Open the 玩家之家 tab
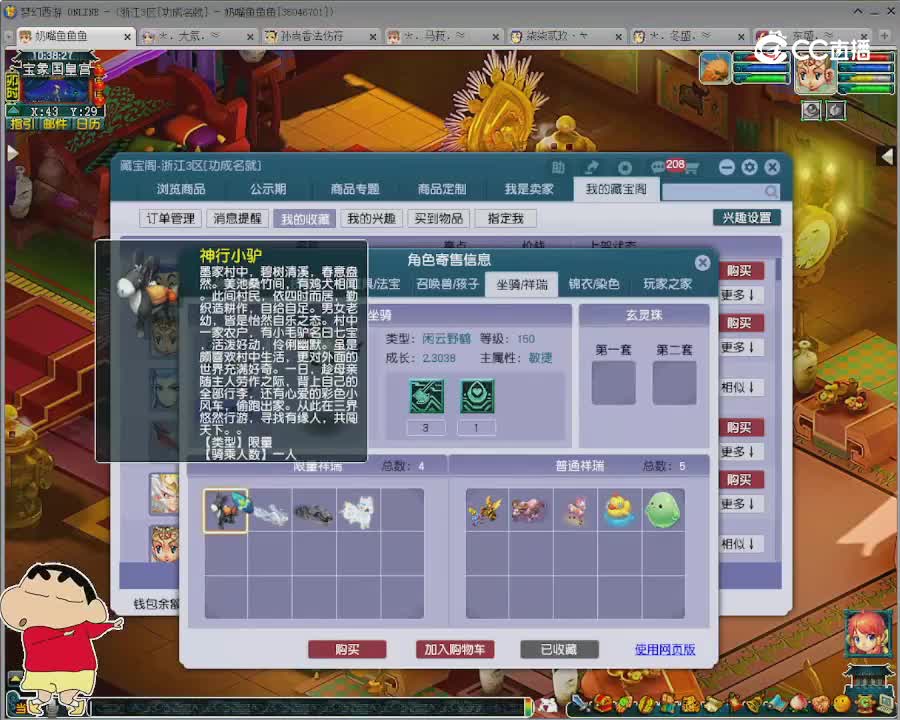900x720 pixels. coord(667,284)
